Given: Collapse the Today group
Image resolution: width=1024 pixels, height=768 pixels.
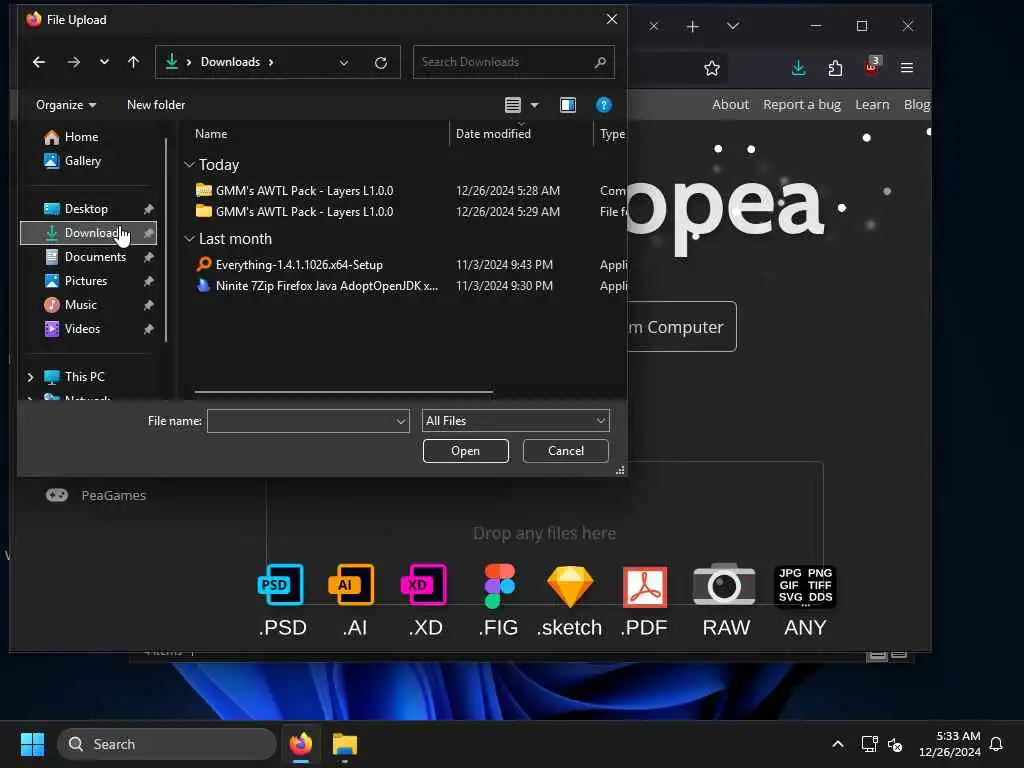Looking at the screenshot, I should tap(189, 165).
